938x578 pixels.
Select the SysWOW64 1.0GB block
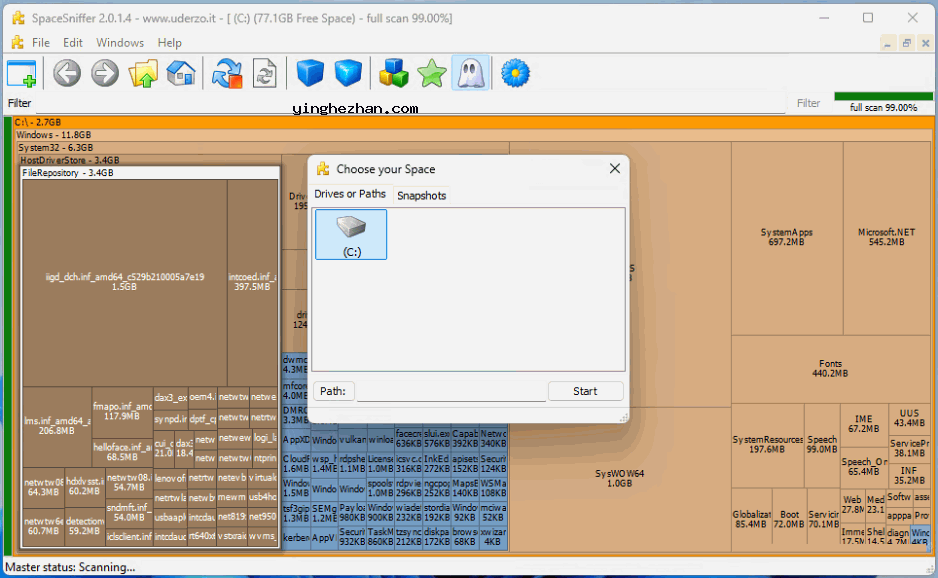tap(620, 478)
